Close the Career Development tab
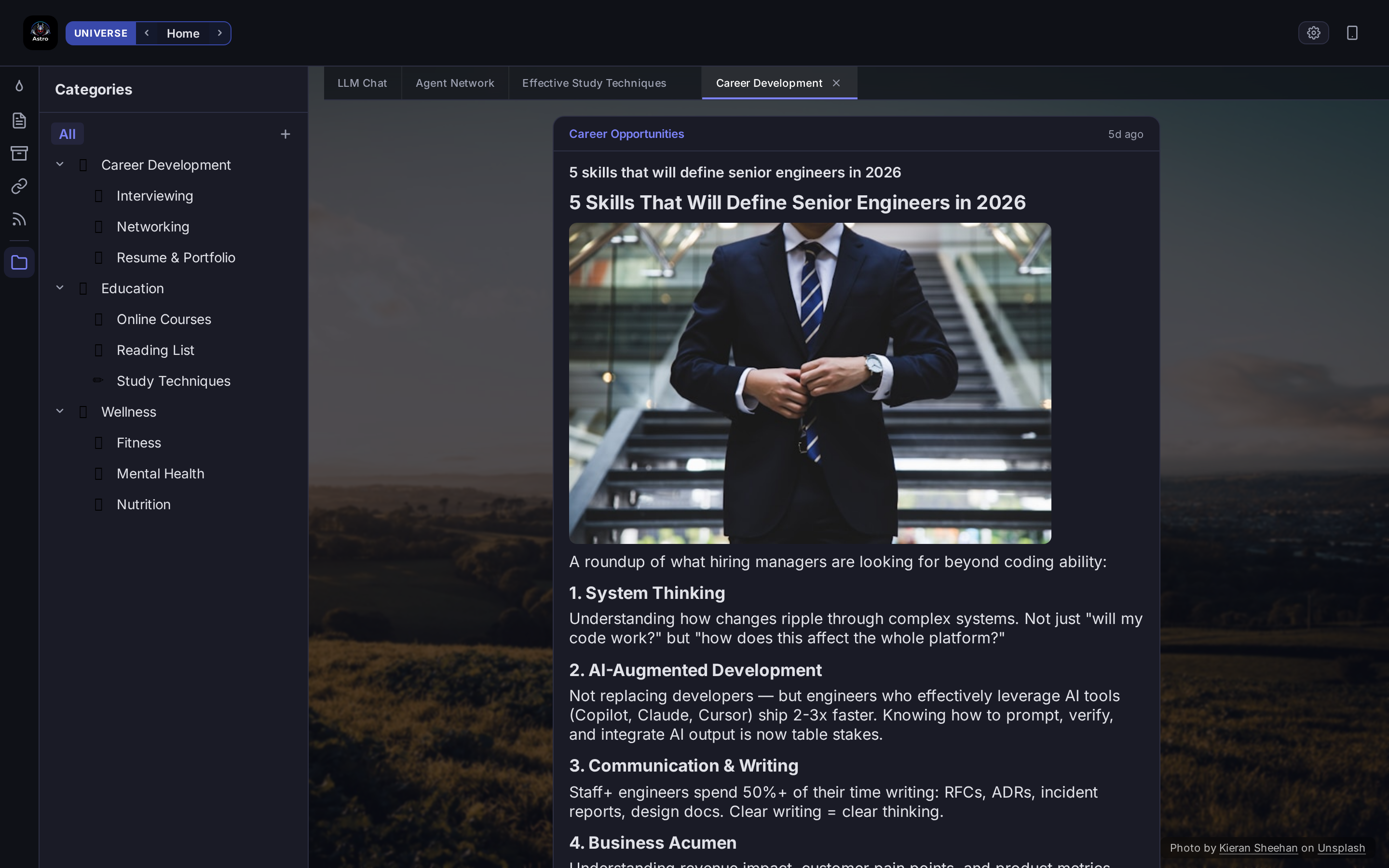The image size is (1389, 868). (x=836, y=82)
